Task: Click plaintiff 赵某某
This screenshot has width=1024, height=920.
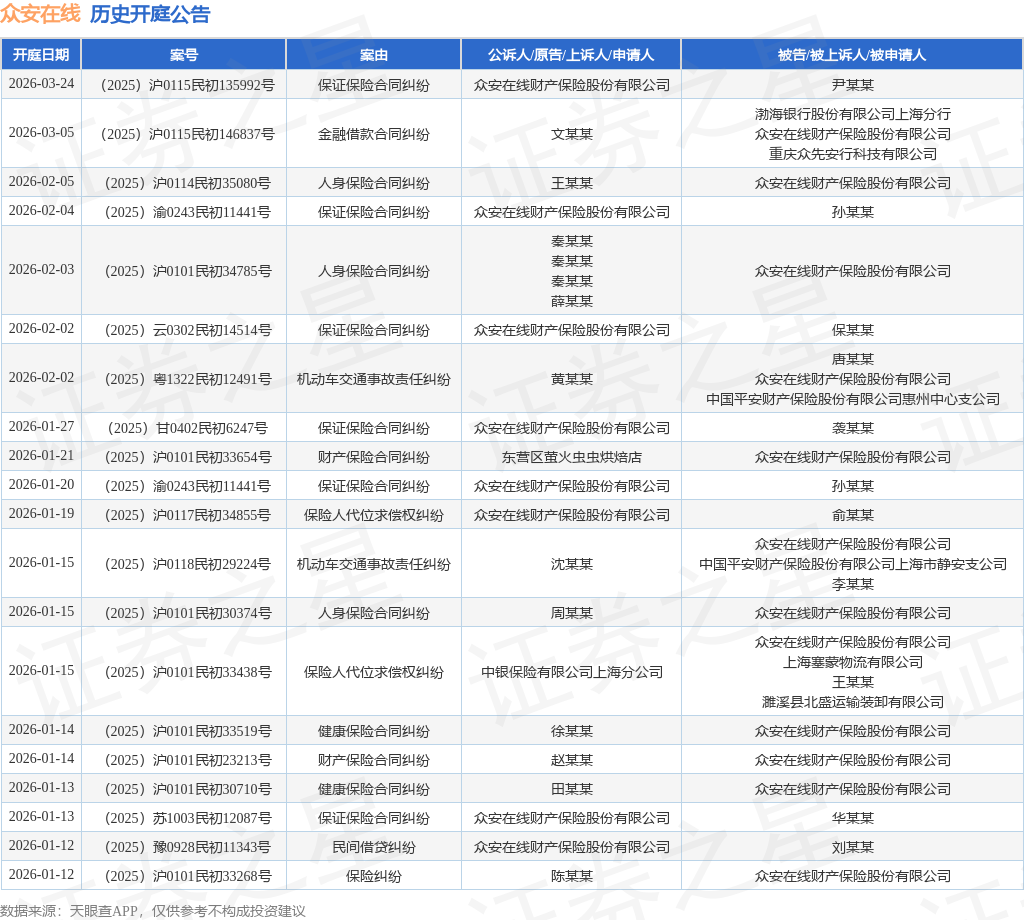Action: tap(571, 760)
